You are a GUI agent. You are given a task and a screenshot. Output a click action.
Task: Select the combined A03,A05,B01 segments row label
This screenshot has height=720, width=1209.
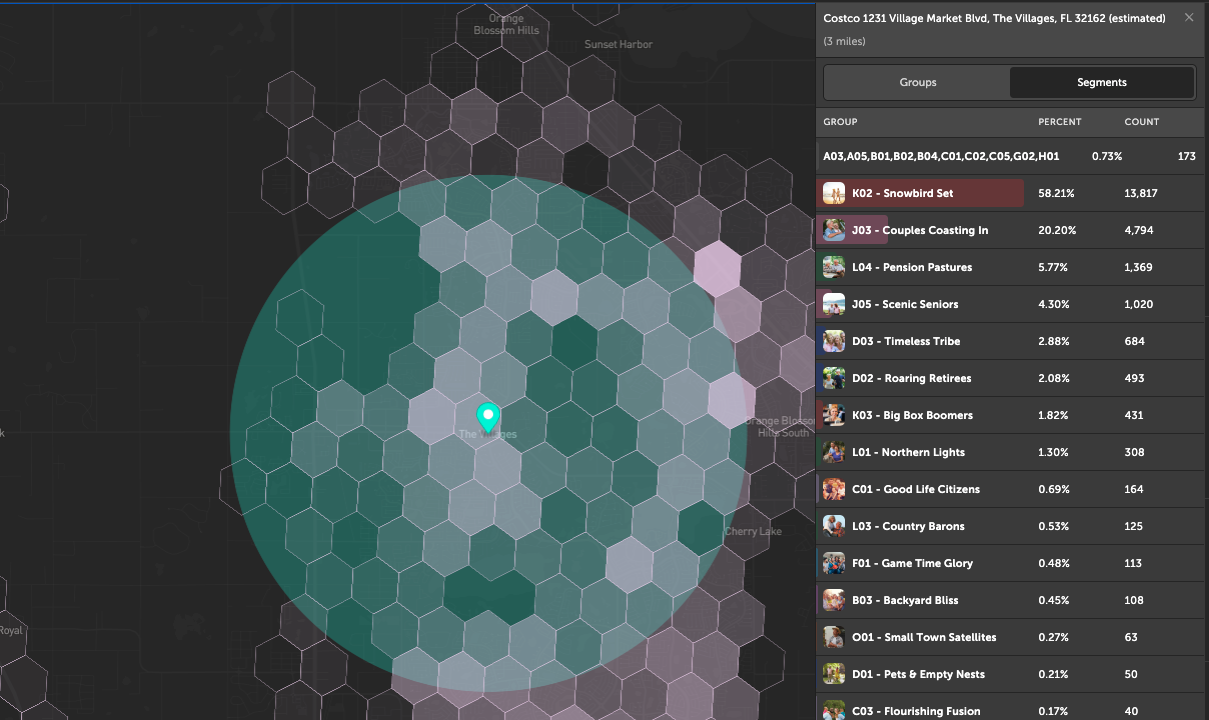(941, 156)
